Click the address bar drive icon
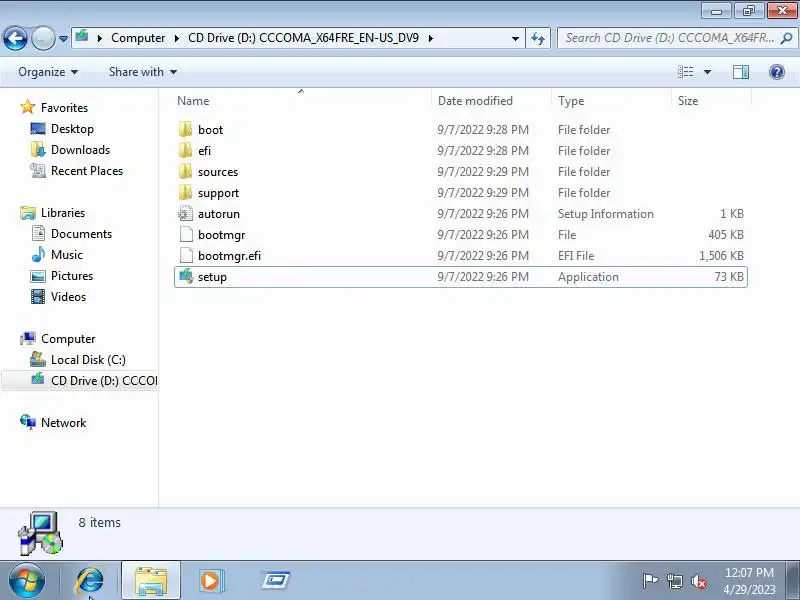 [82, 37]
